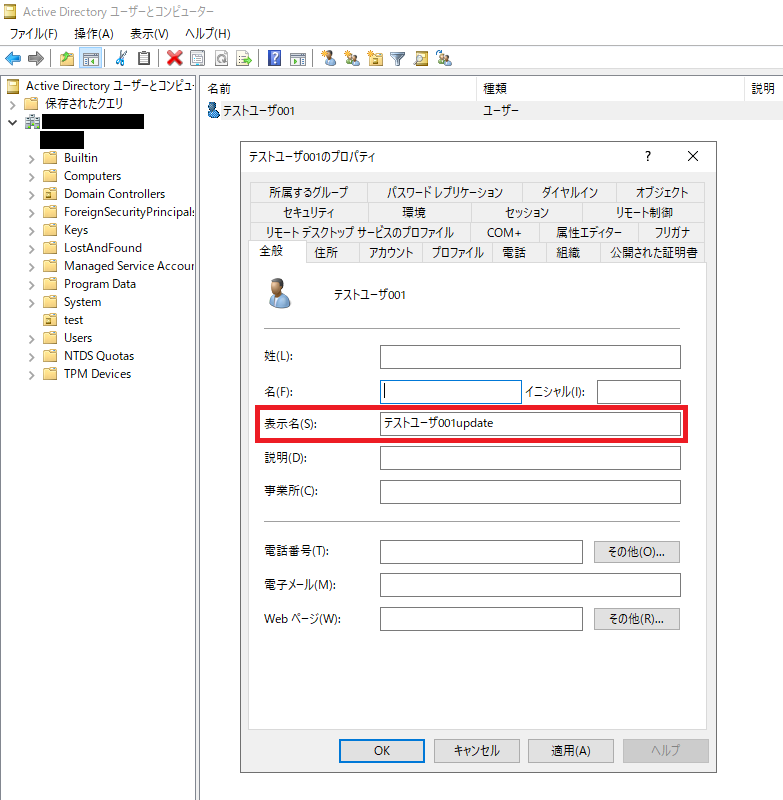
Task: Click the Up one level folder icon
Action: tap(67, 59)
